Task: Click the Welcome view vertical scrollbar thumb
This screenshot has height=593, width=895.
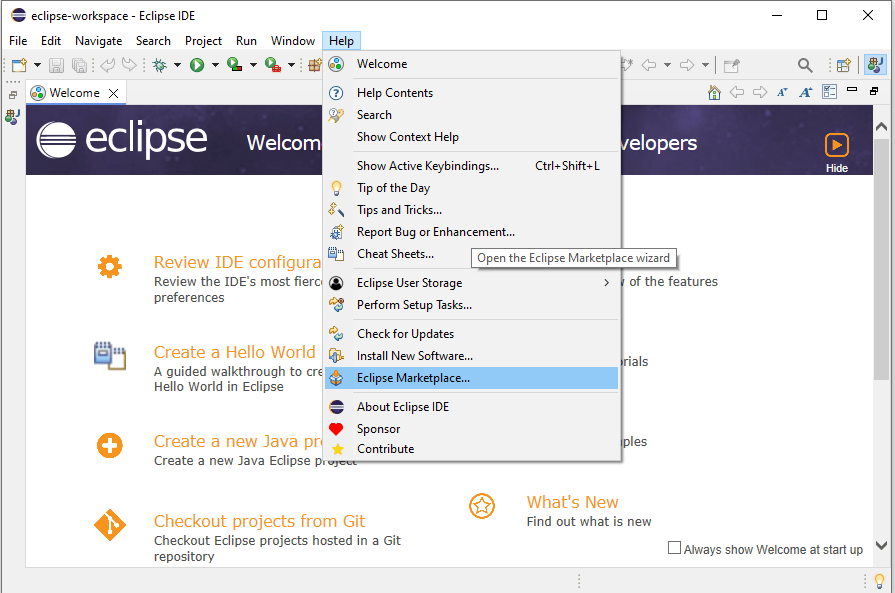Action: (881, 260)
